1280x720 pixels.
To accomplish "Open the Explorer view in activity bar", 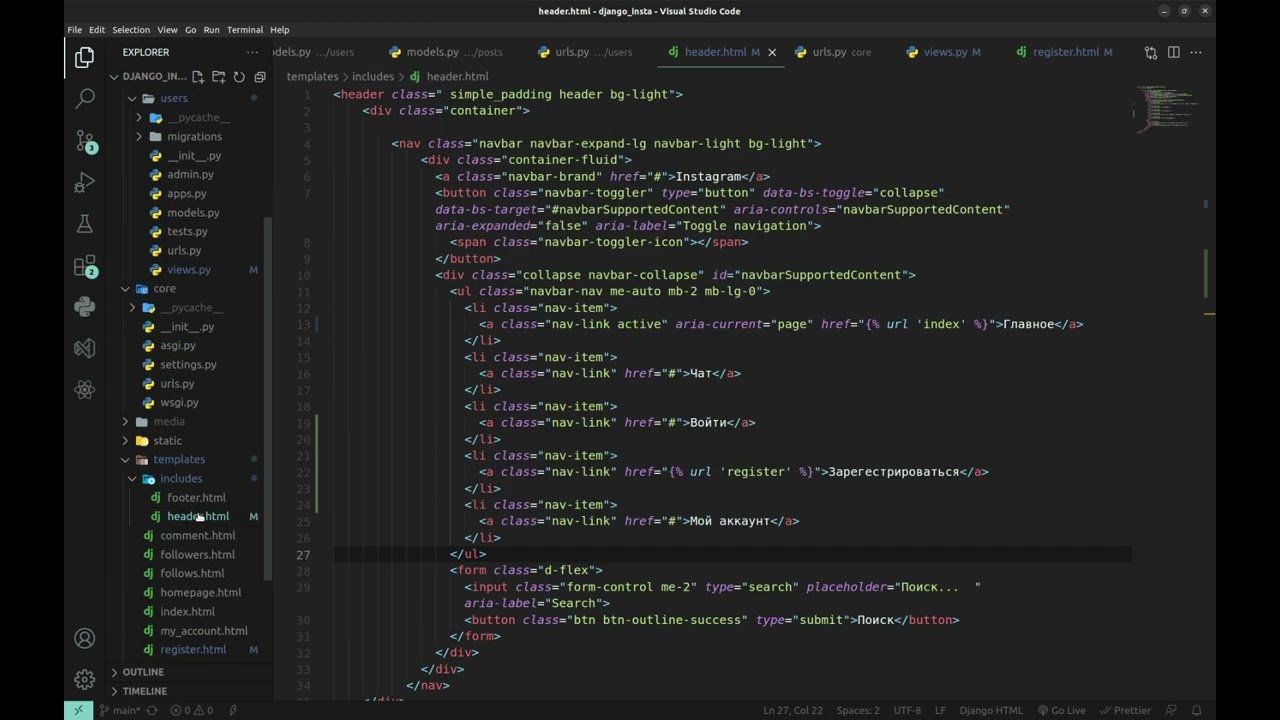I will click(85, 57).
